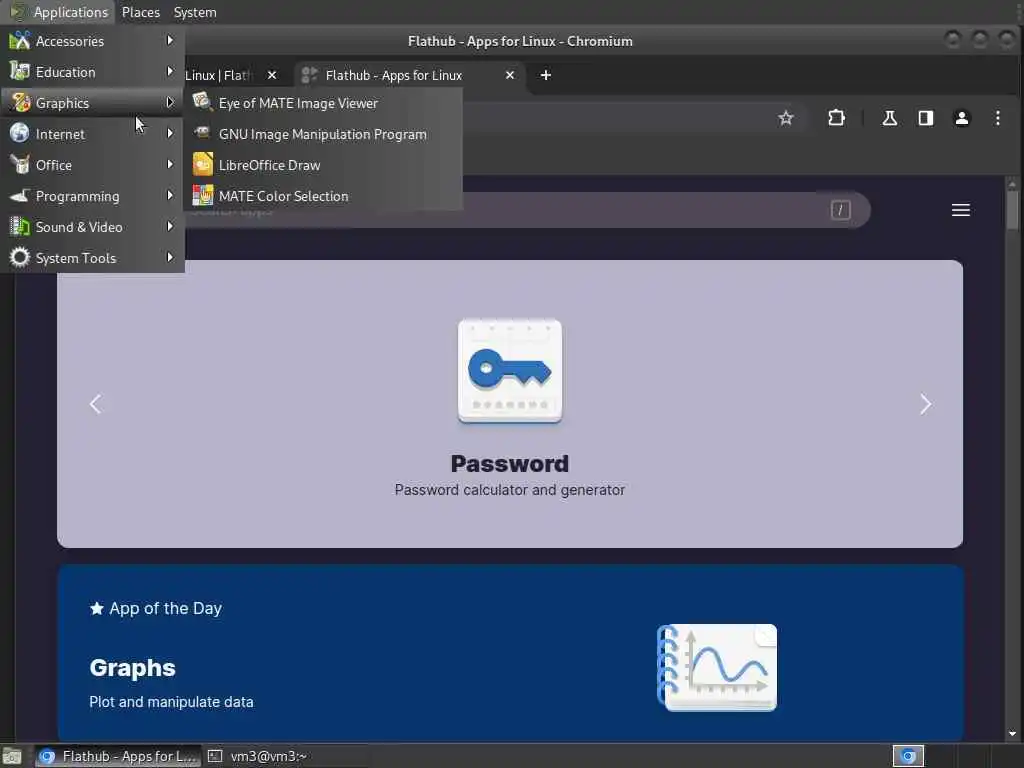Click the Graphs app notebook thumbnail
Viewport: 1024px width, 768px height.
click(717, 667)
